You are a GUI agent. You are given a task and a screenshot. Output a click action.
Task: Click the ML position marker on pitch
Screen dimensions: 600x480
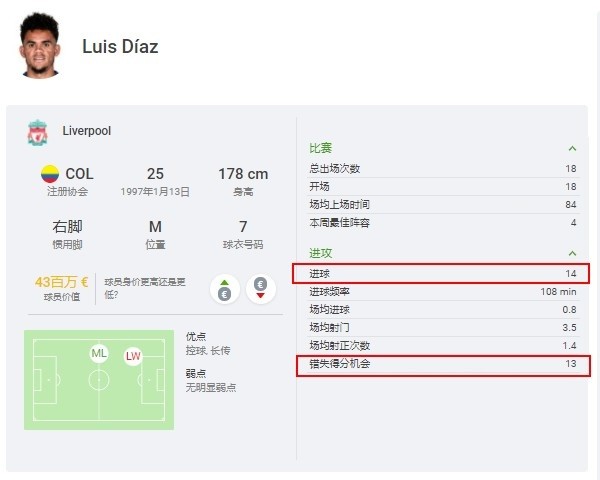click(x=99, y=353)
